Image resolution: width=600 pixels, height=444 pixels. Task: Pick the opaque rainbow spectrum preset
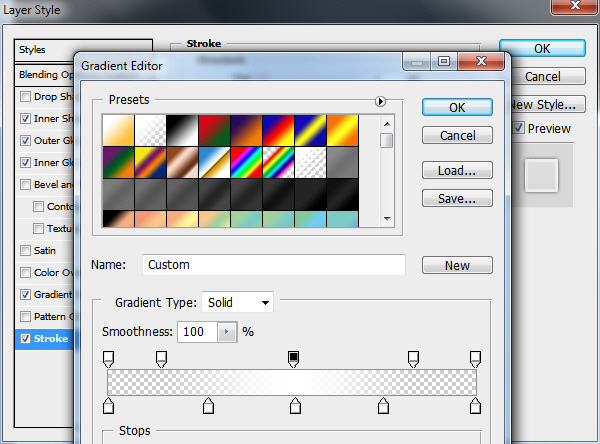pos(247,163)
